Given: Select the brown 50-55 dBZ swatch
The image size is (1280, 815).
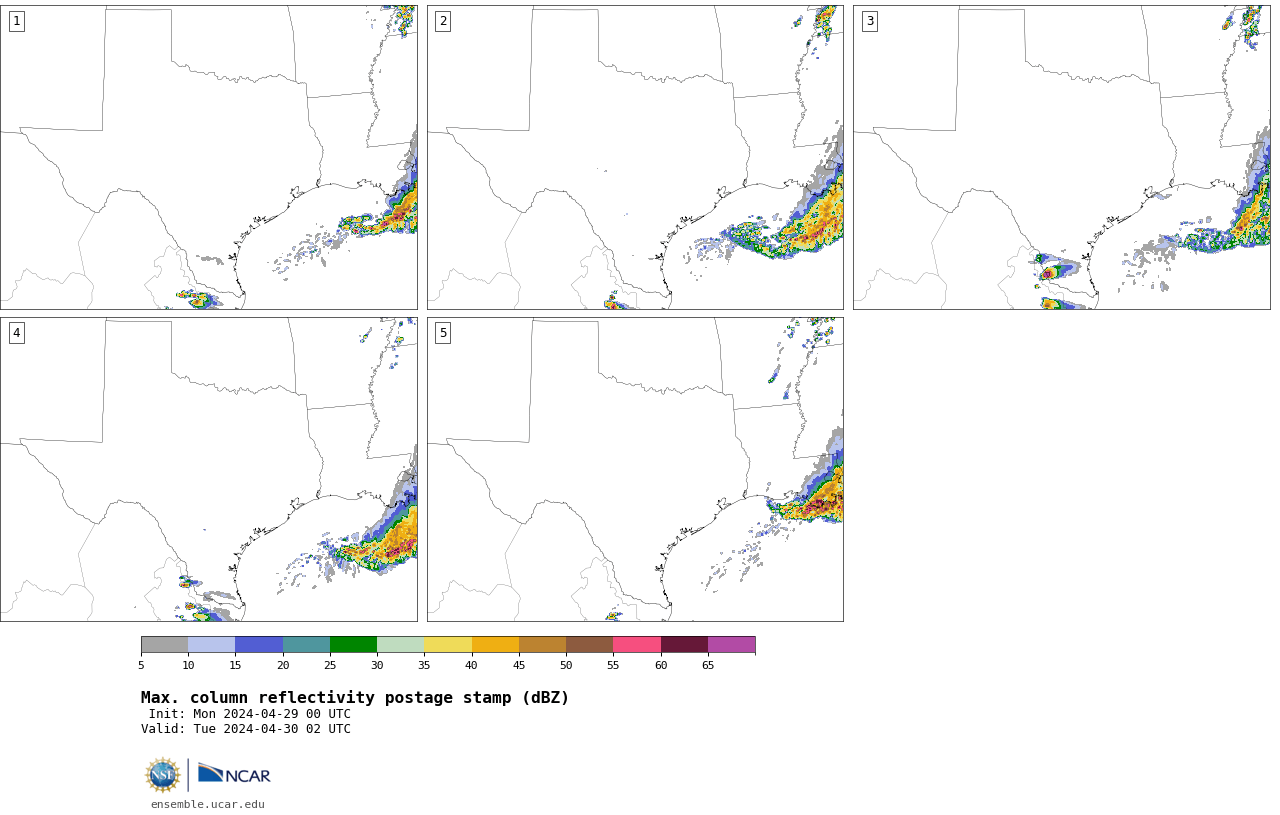Looking at the screenshot, I should pos(590,644).
